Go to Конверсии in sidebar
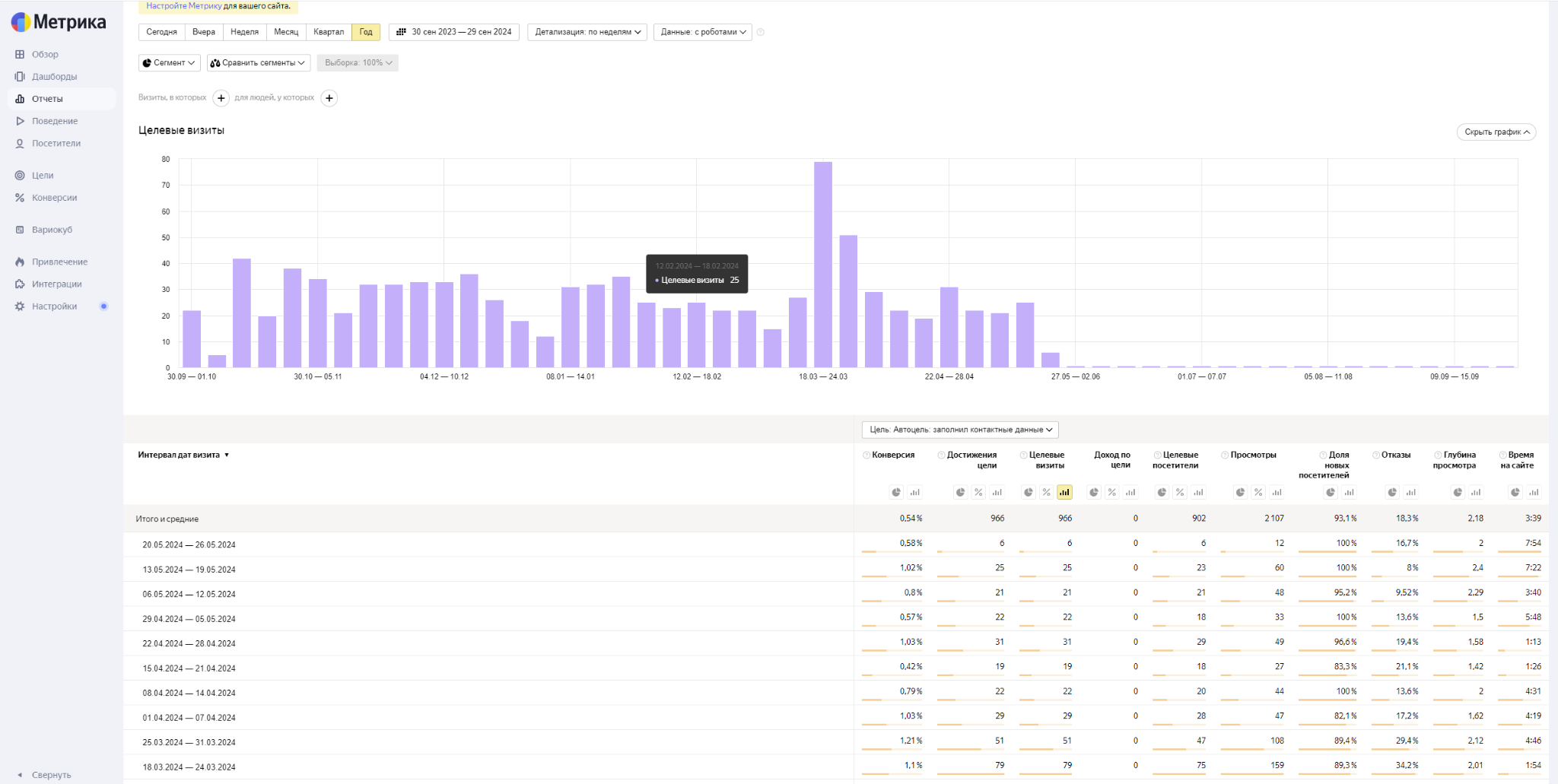This screenshot has width=1558, height=784. (54, 198)
